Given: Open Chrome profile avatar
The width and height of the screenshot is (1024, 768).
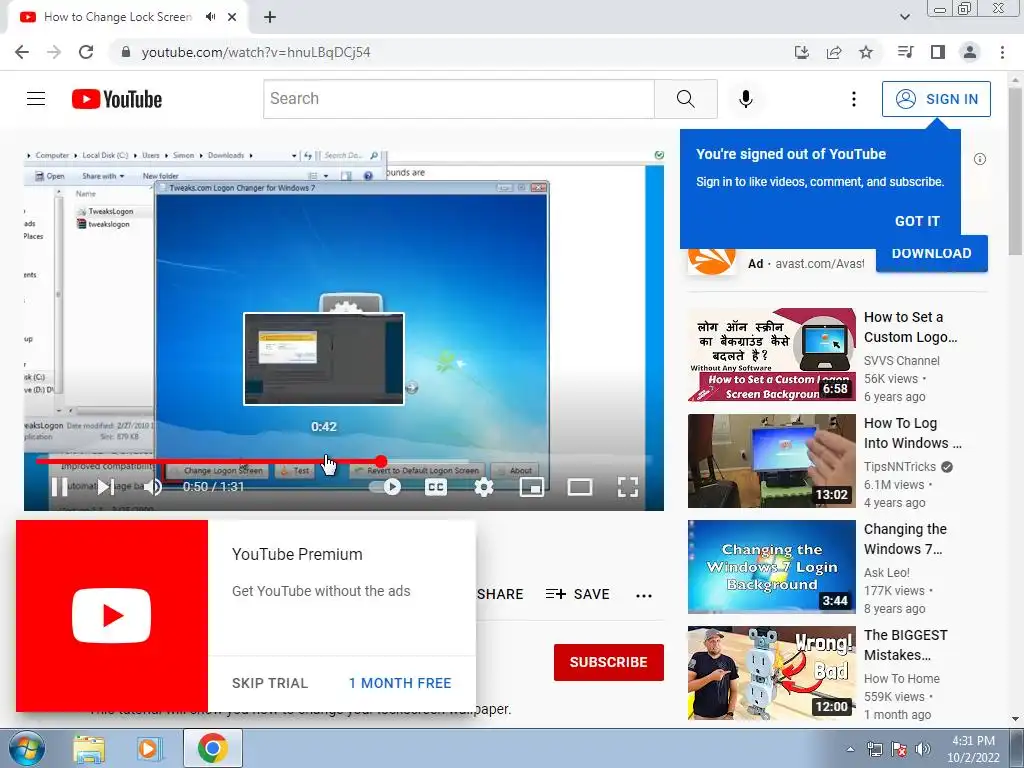Looking at the screenshot, I should click(x=970, y=52).
